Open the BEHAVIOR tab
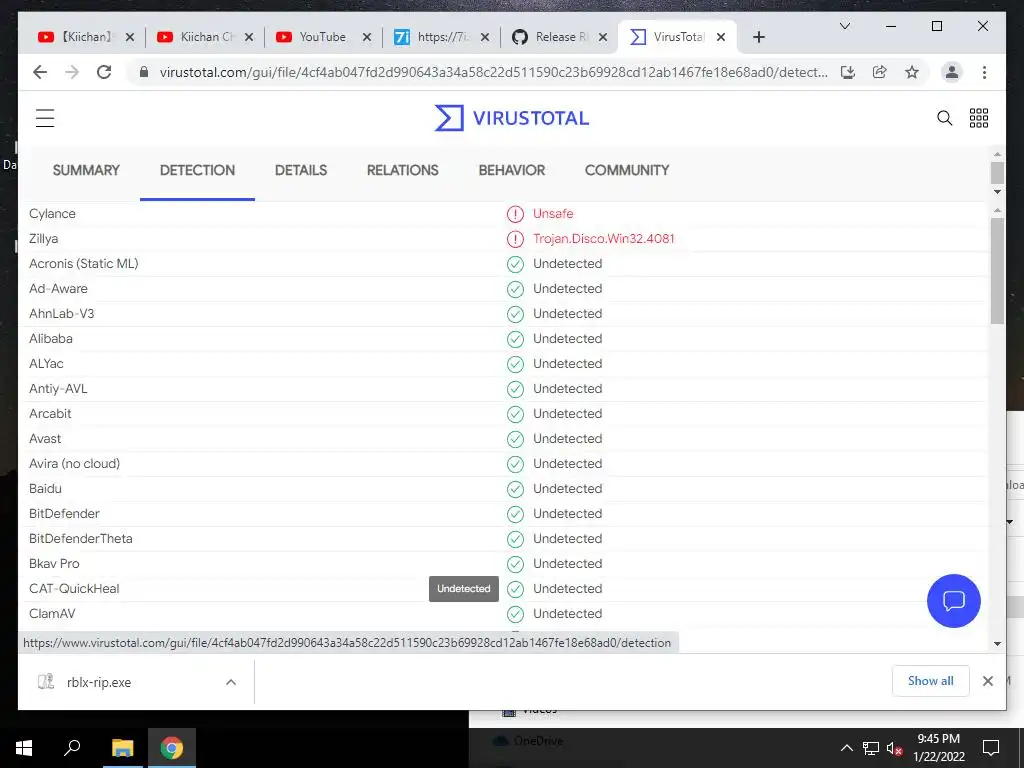 (x=511, y=170)
